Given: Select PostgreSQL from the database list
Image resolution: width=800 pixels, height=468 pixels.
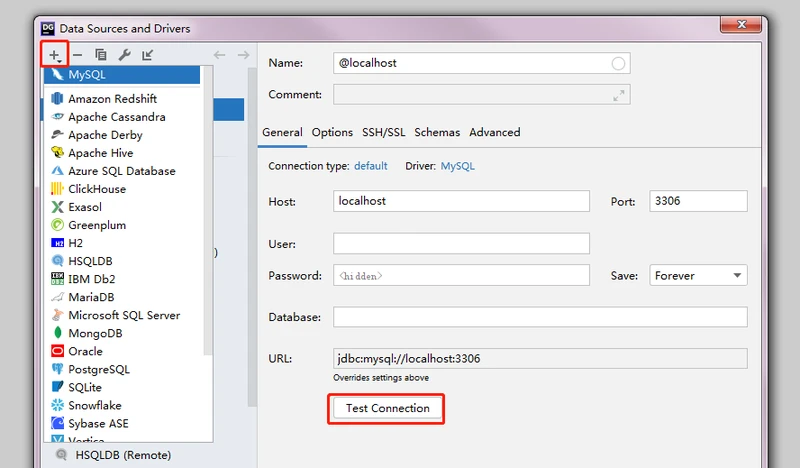Looking at the screenshot, I should pyautogui.click(x=98, y=369).
